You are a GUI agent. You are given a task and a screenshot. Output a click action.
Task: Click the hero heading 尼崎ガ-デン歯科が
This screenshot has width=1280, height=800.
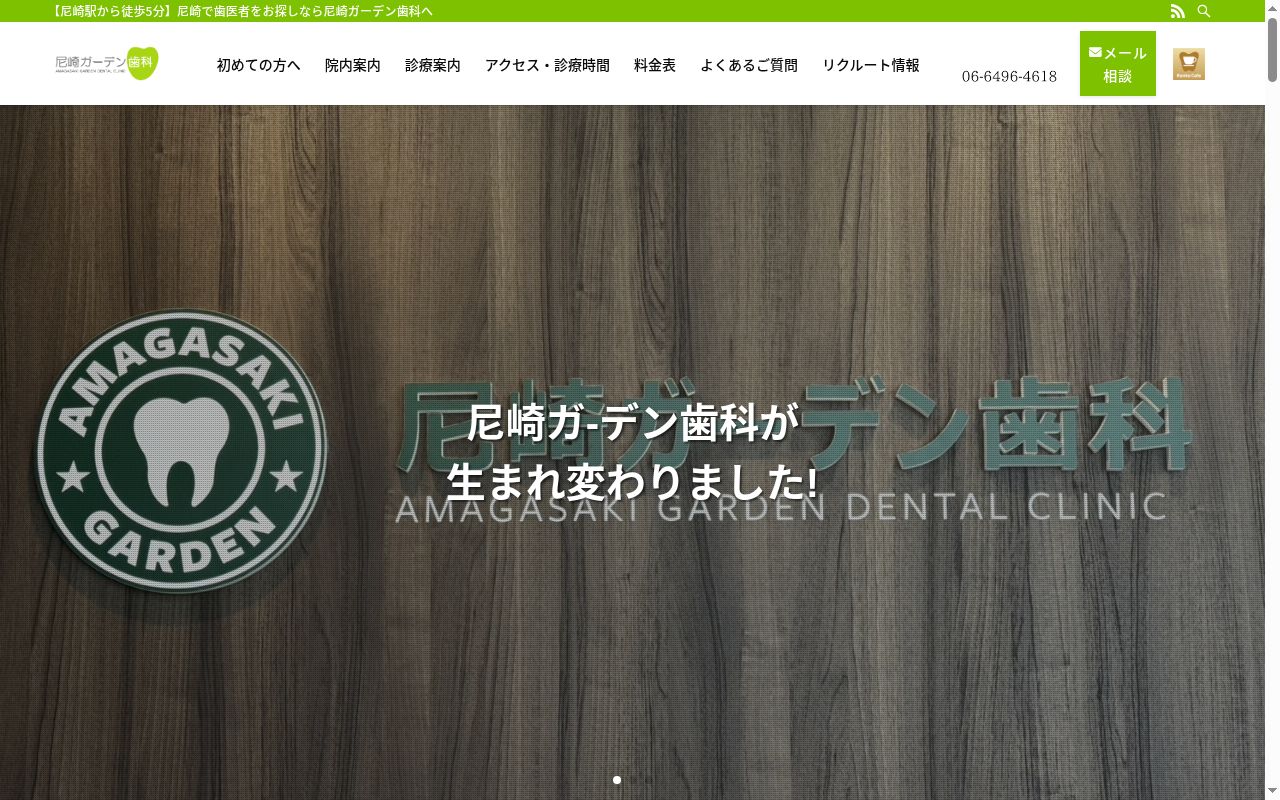[632, 423]
